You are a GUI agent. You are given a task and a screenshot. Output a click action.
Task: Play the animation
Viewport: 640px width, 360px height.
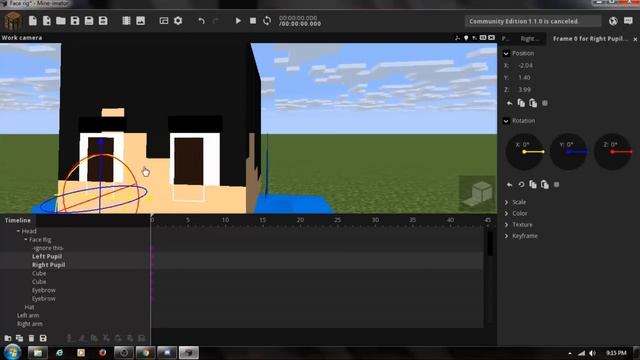[238, 21]
